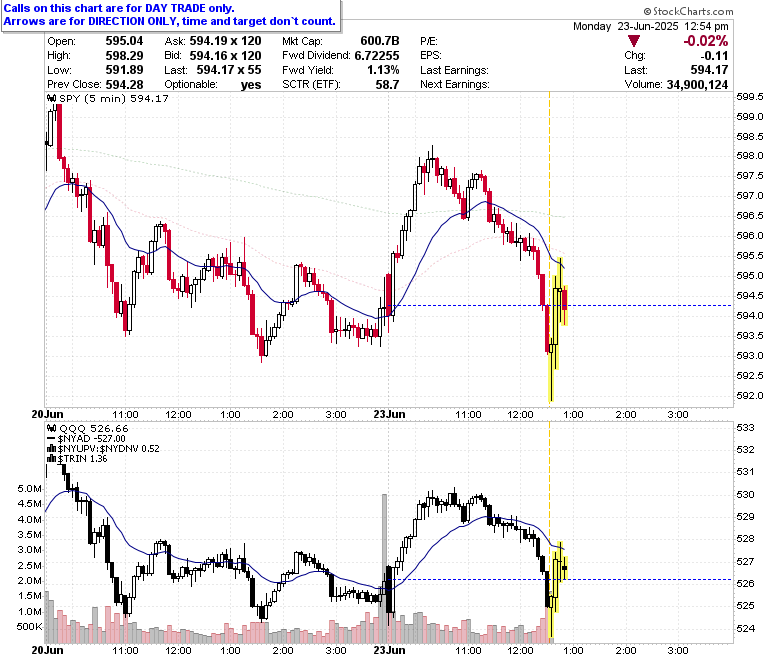Click the Open value 595.04
Image resolution: width=780 pixels, height=659 pixels.
pyautogui.click(x=124, y=41)
